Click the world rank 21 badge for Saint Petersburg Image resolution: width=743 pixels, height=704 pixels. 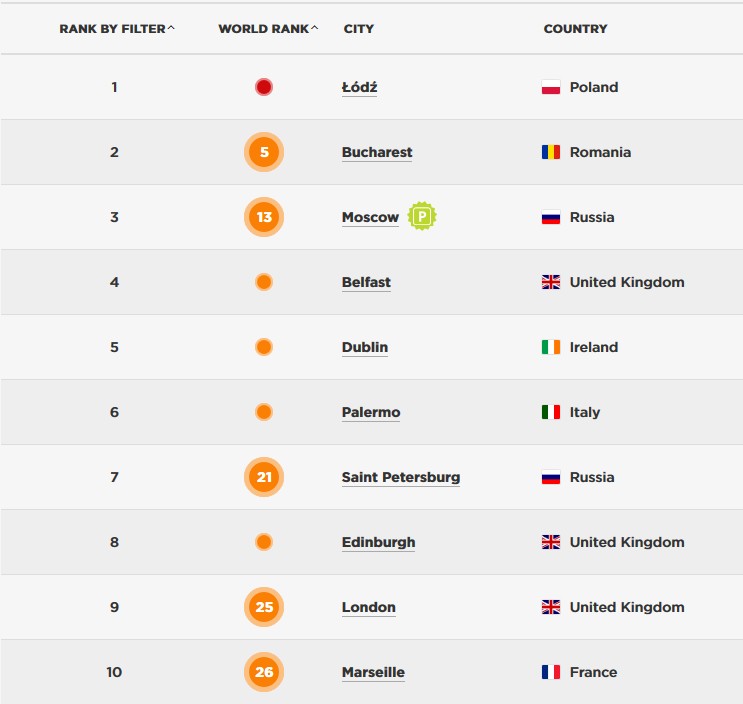264,477
